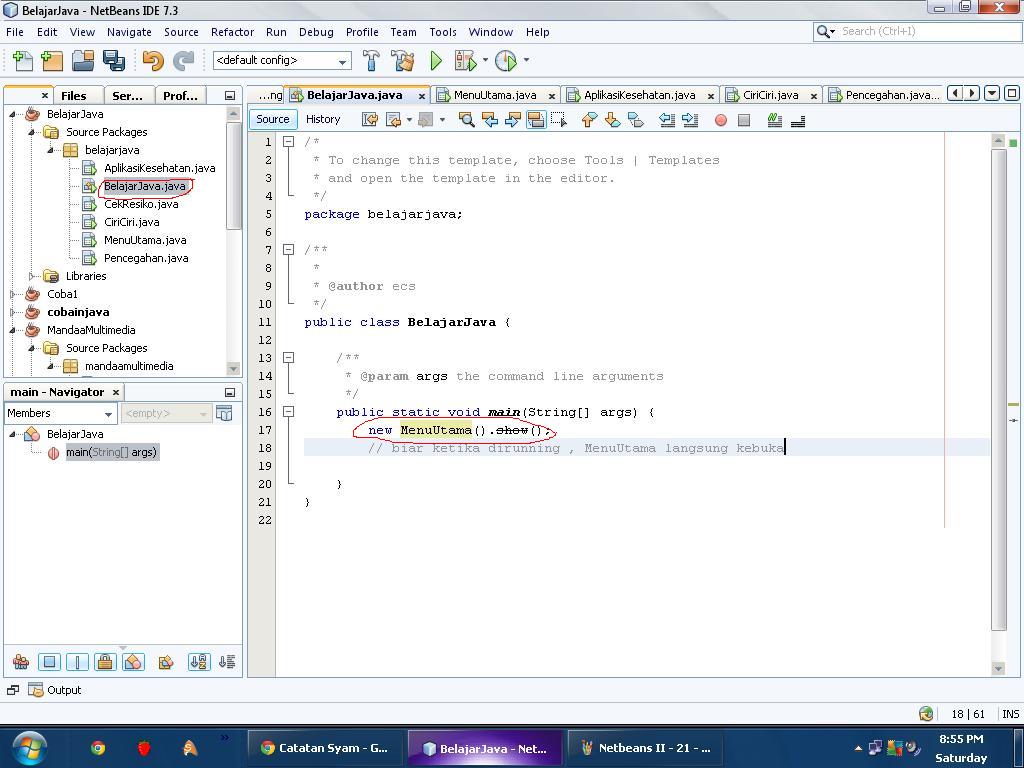This screenshot has height=768, width=1024.
Task: Click Clean and Build Project icon
Action: pos(403,61)
